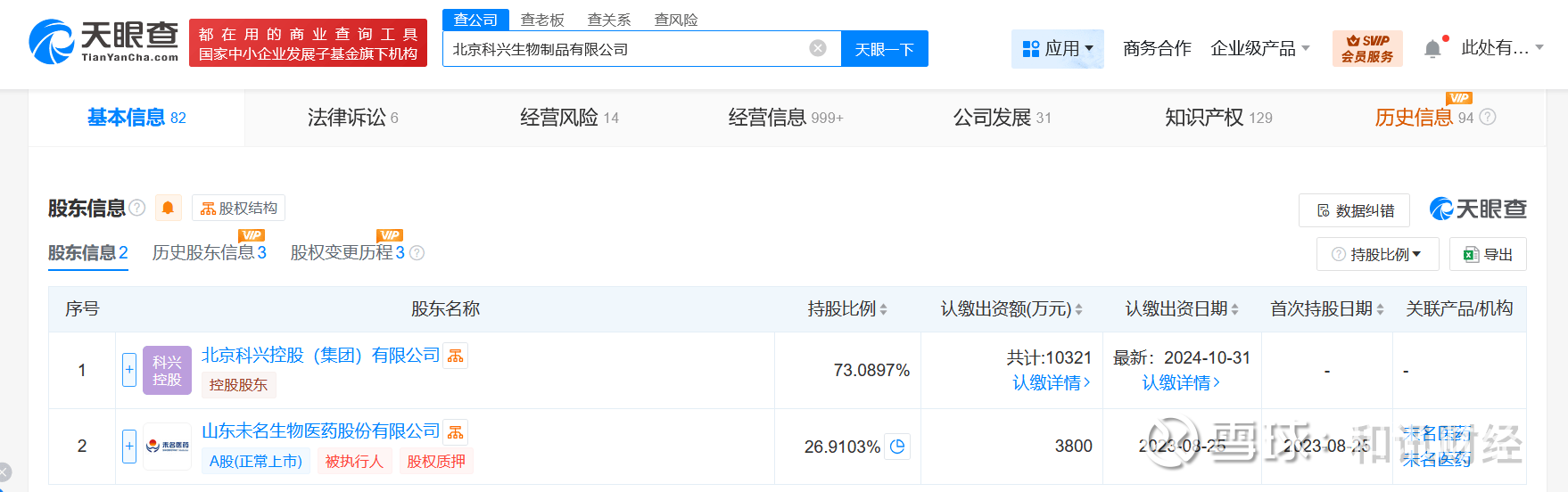The image size is (1568, 492).
Task: Click the help icon next to 历史信息 tab
Action: (1488, 117)
